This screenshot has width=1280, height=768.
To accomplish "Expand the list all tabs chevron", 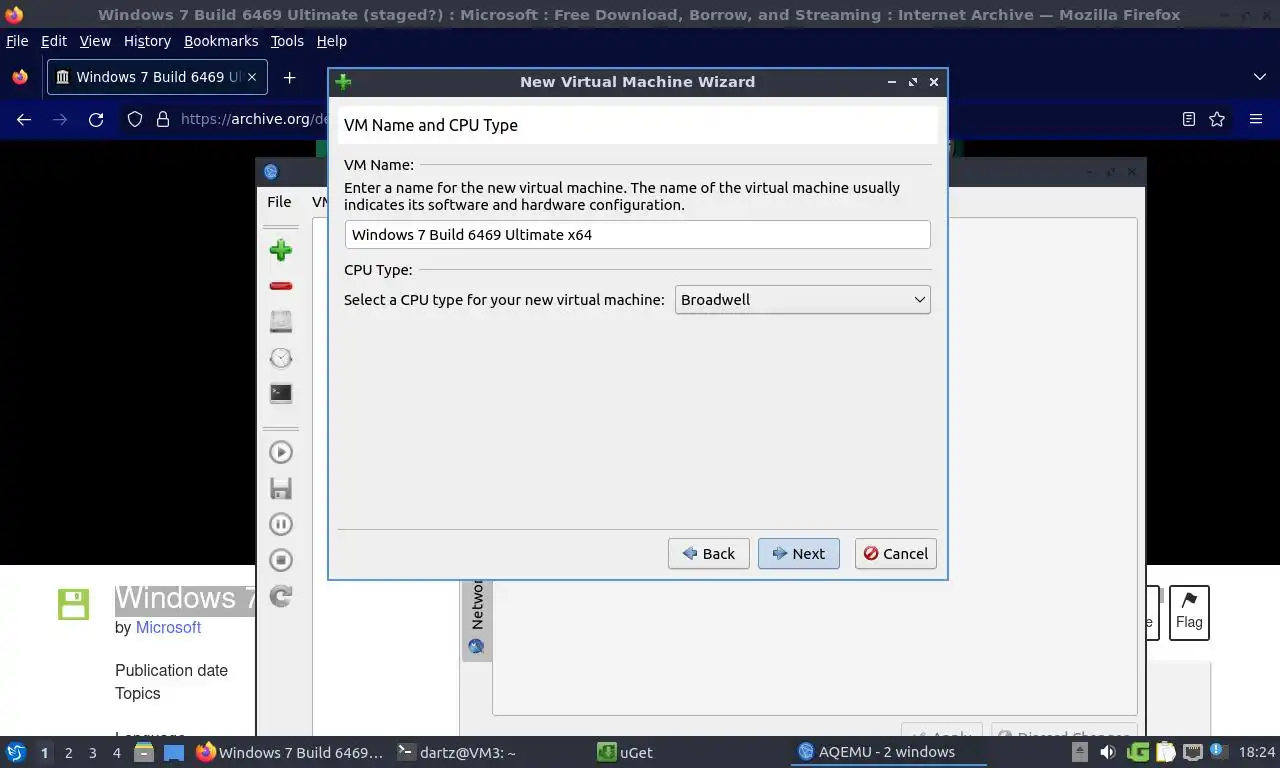I will pos(1260,77).
